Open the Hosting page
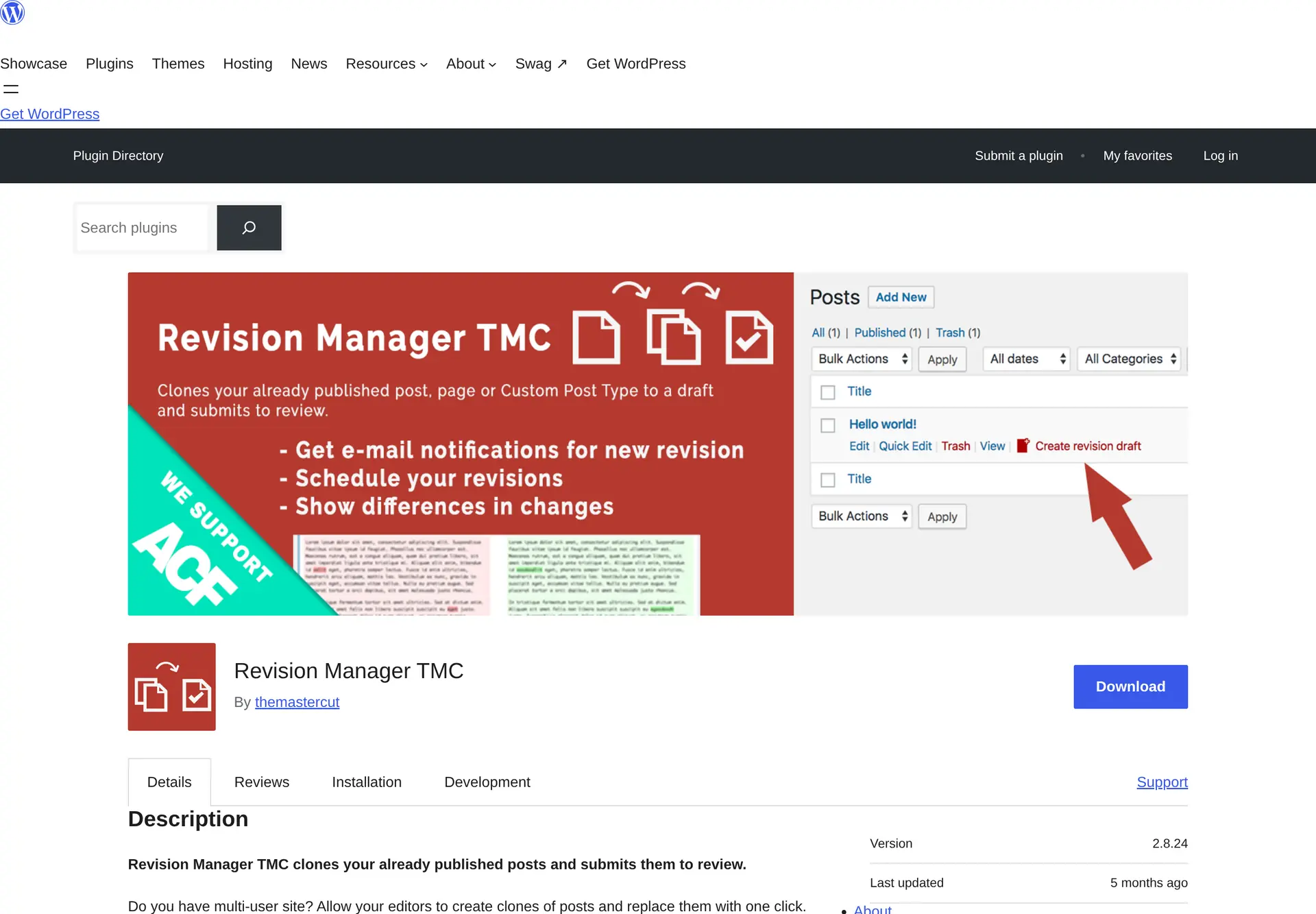Viewport: 1316px width, 914px height. click(x=247, y=64)
